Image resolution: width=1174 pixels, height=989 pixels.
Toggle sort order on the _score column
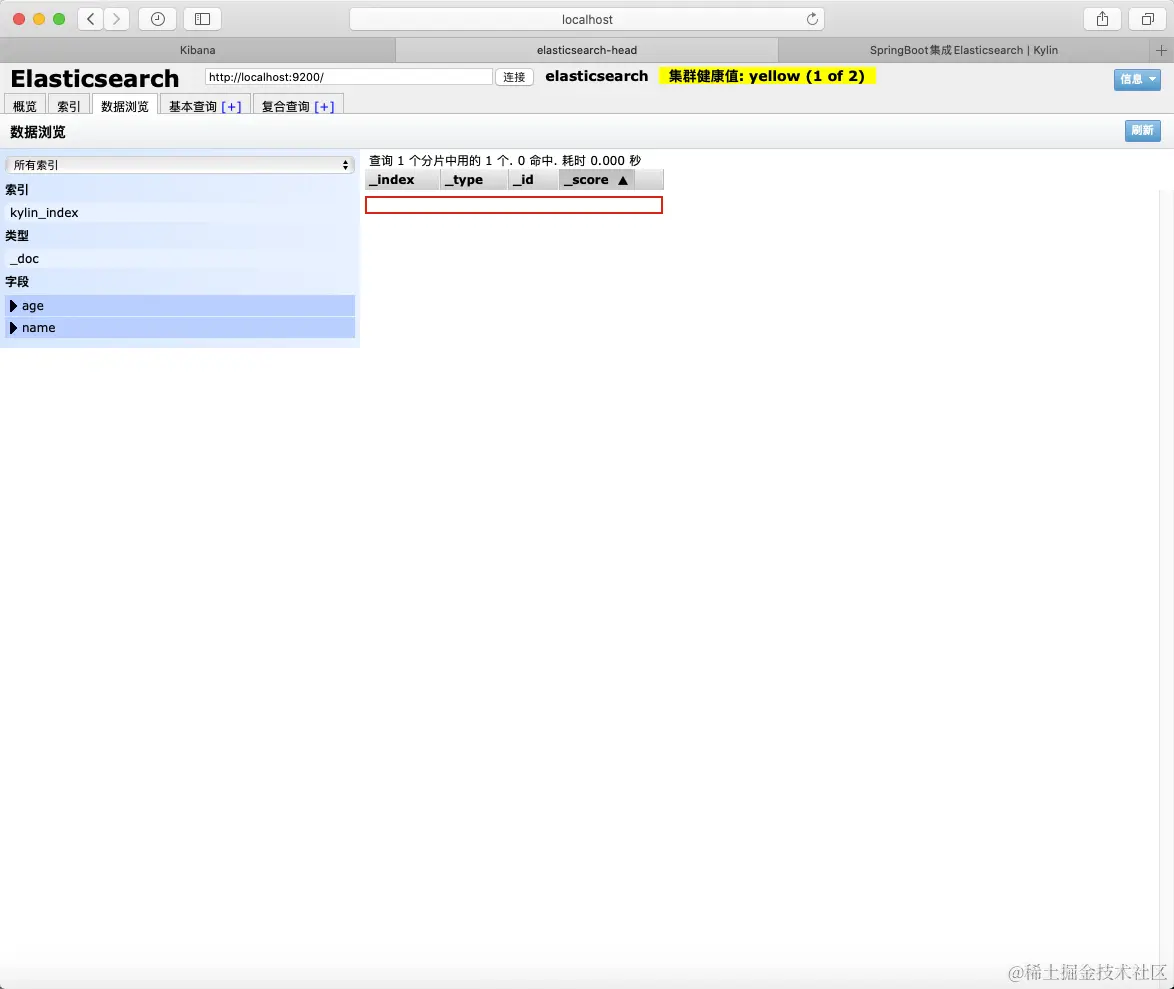tap(596, 179)
